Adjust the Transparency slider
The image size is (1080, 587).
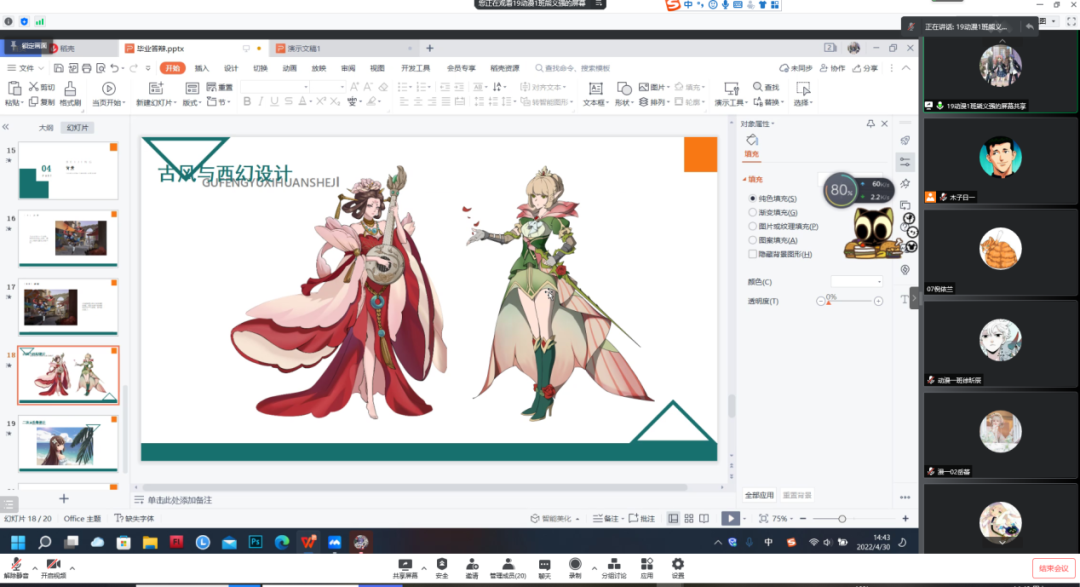tap(849, 301)
